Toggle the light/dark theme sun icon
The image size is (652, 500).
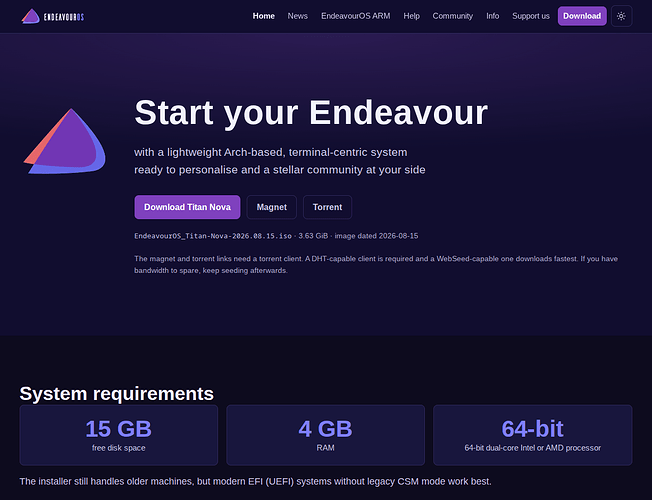coord(621,16)
